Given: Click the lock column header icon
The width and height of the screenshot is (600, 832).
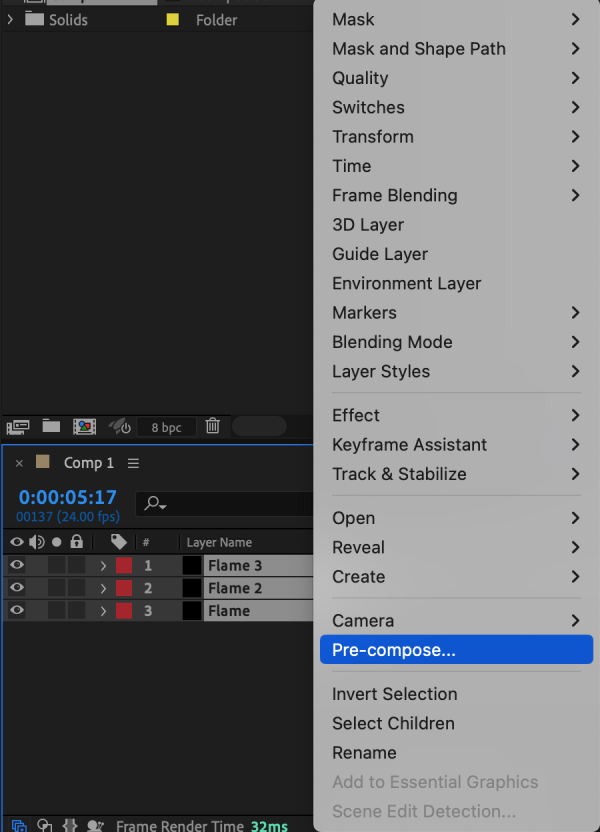Looking at the screenshot, I should click(76, 541).
